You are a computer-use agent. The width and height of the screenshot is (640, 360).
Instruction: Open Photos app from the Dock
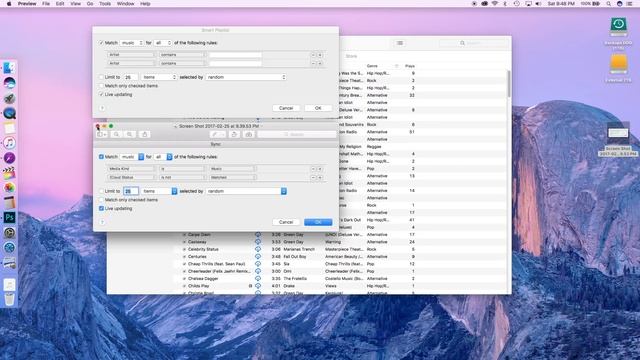(9, 188)
